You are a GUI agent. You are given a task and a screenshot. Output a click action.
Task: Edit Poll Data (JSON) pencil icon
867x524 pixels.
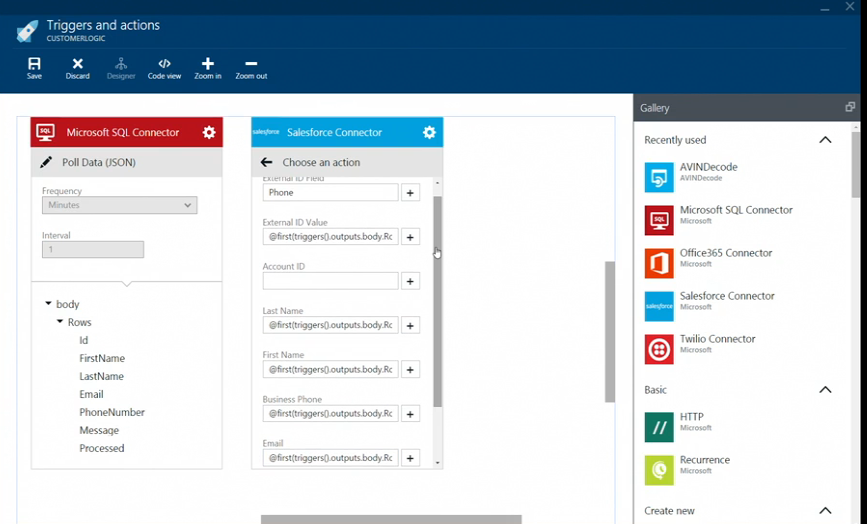[x=46, y=162]
